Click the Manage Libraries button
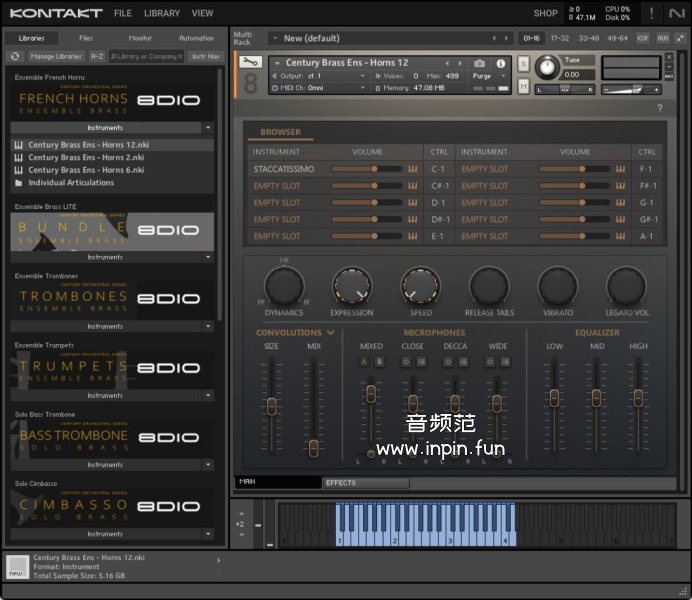 pos(56,57)
